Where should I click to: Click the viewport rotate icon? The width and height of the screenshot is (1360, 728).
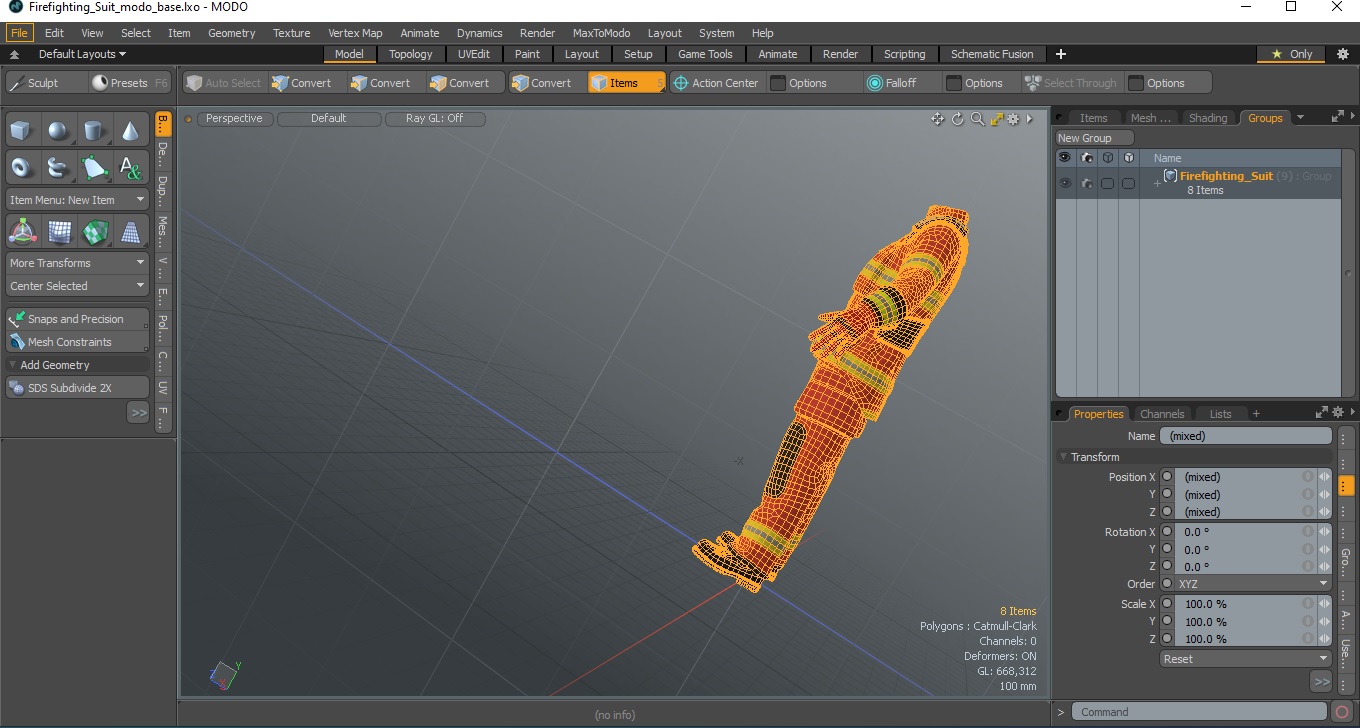pyautogui.click(x=957, y=119)
